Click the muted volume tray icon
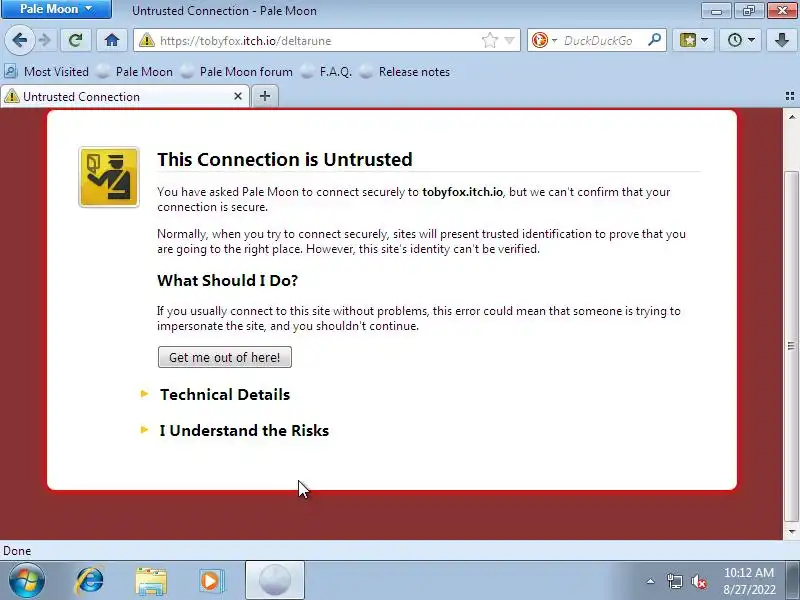This screenshot has height=600, width=800. pyautogui.click(x=698, y=581)
